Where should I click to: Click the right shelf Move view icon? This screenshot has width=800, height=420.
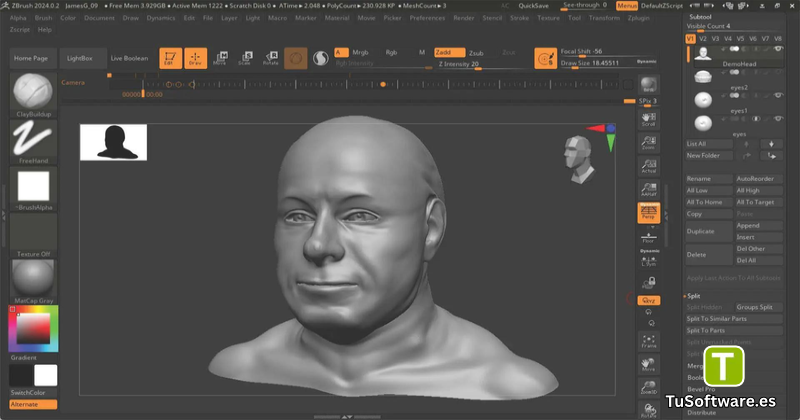tap(648, 365)
